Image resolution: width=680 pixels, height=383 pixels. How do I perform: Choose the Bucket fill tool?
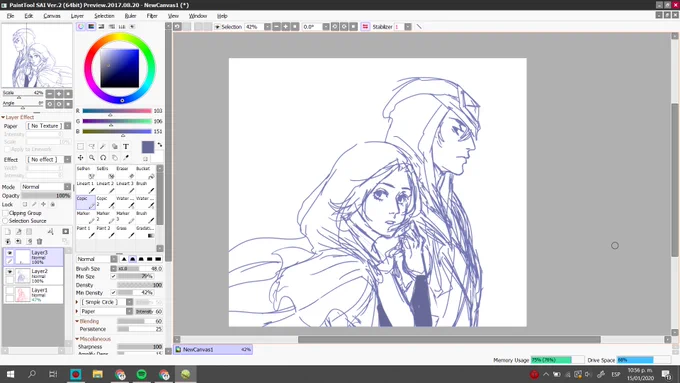point(145,172)
